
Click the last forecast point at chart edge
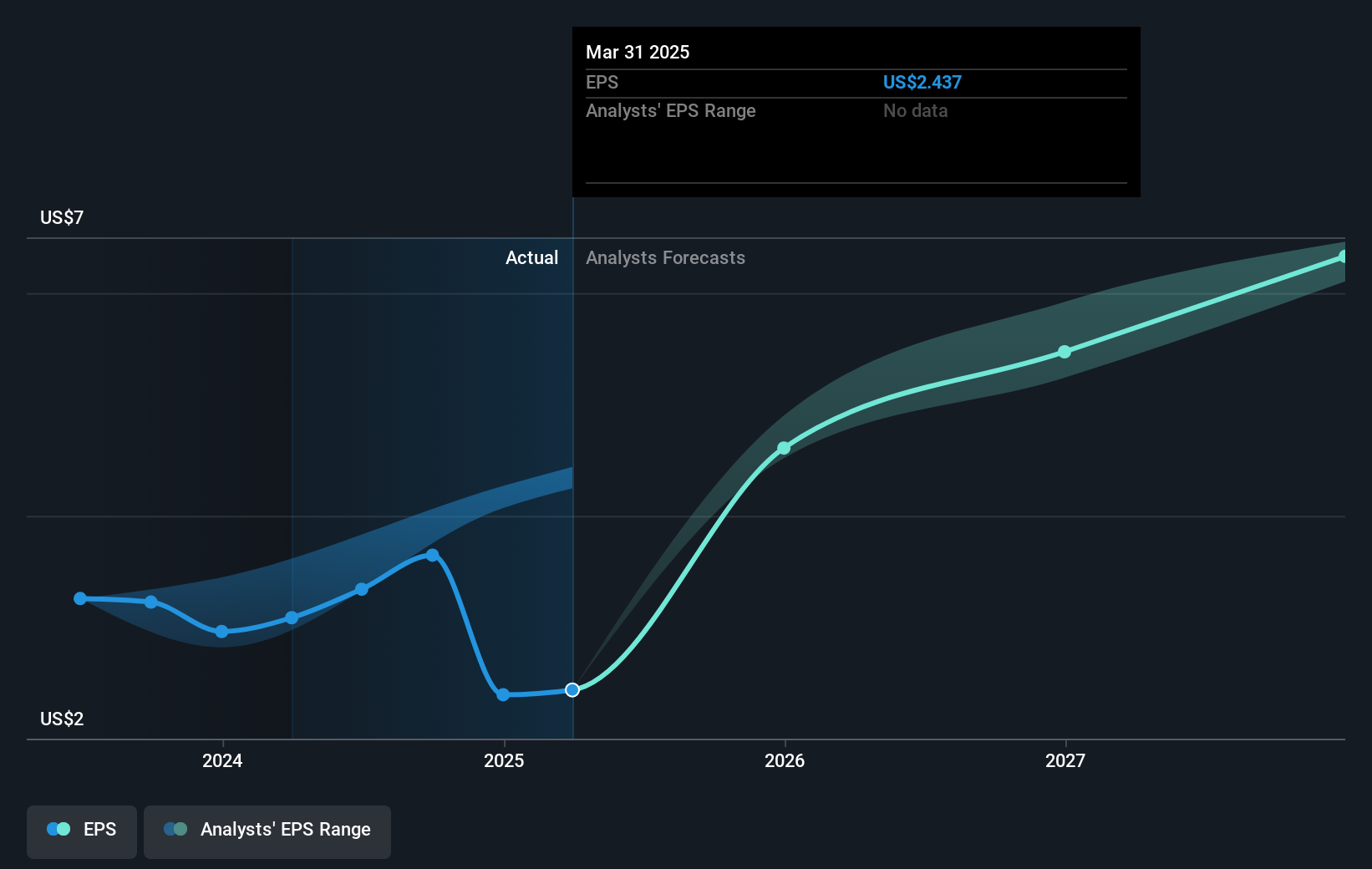point(1343,257)
